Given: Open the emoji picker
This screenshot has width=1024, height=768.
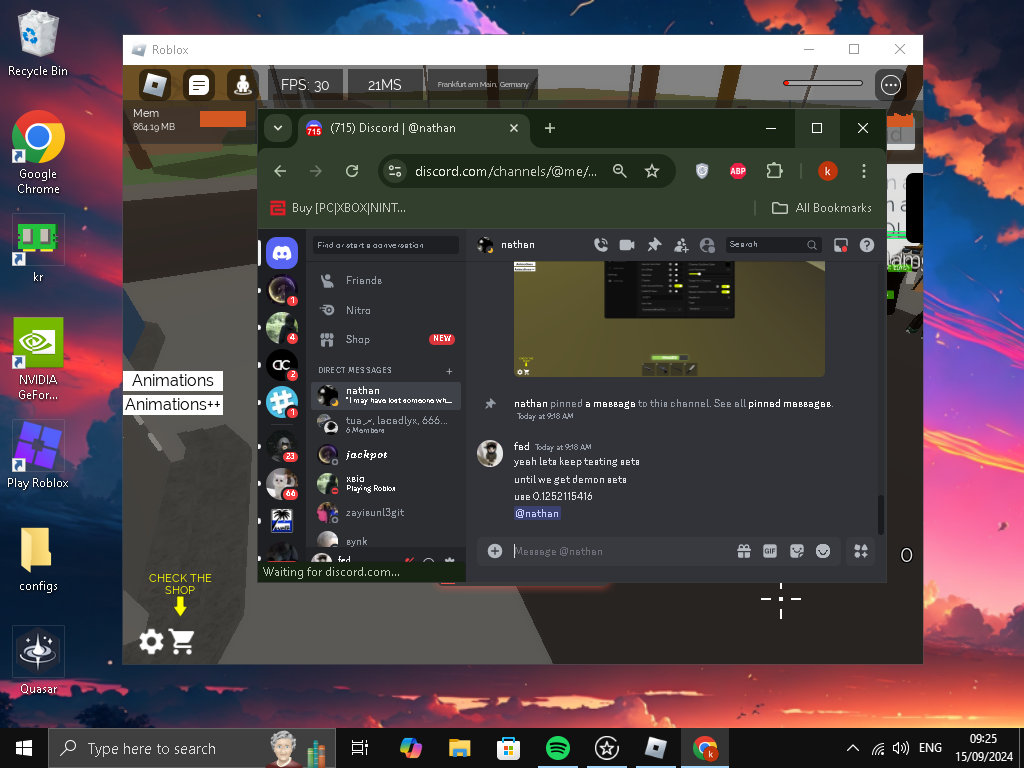Looking at the screenshot, I should pos(823,551).
